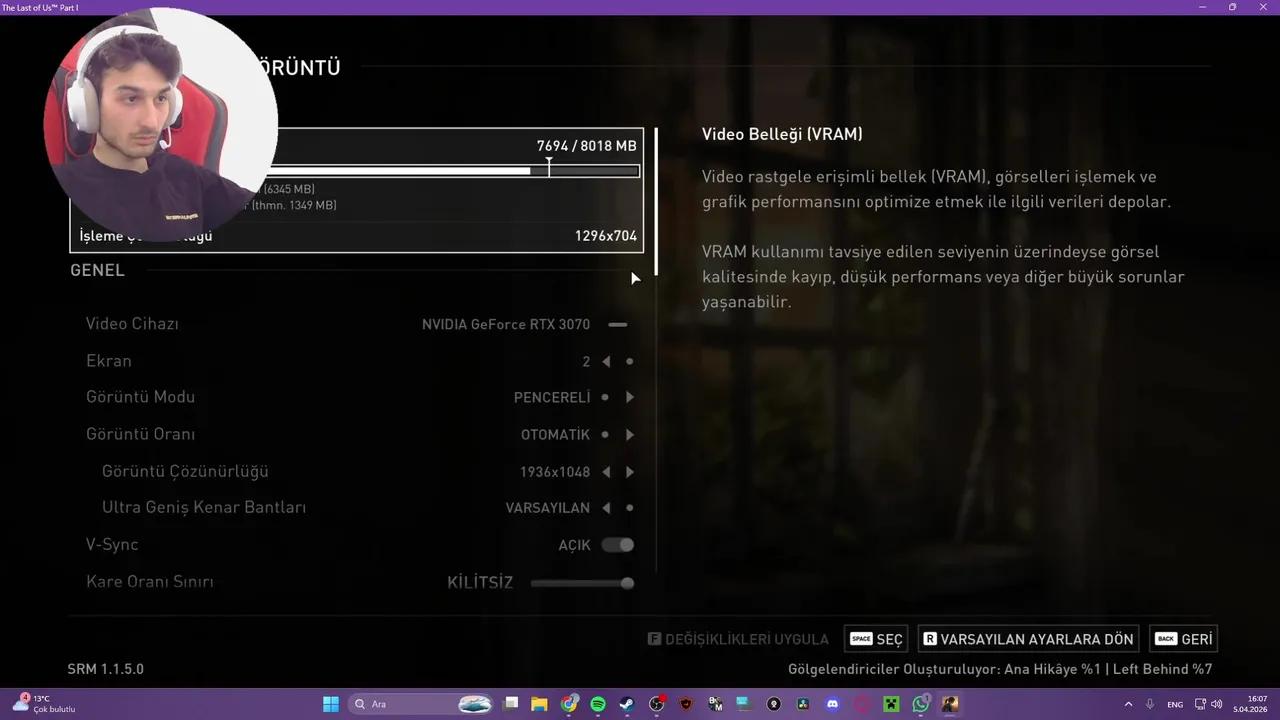
Task: Click the Video Cihazı NVIDIA selector
Action: pyautogui.click(x=618, y=324)
